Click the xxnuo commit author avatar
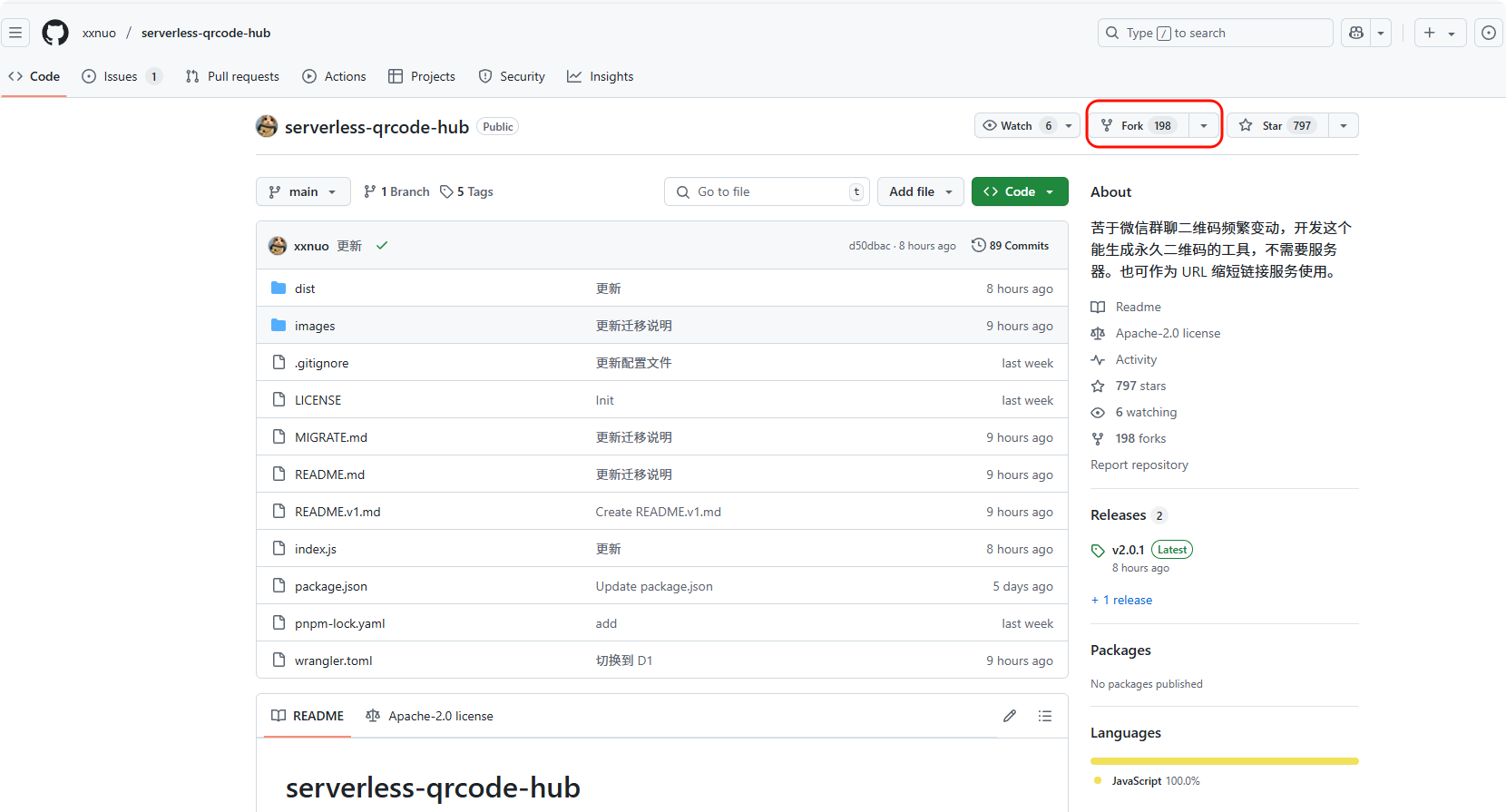 coord(278,246)
